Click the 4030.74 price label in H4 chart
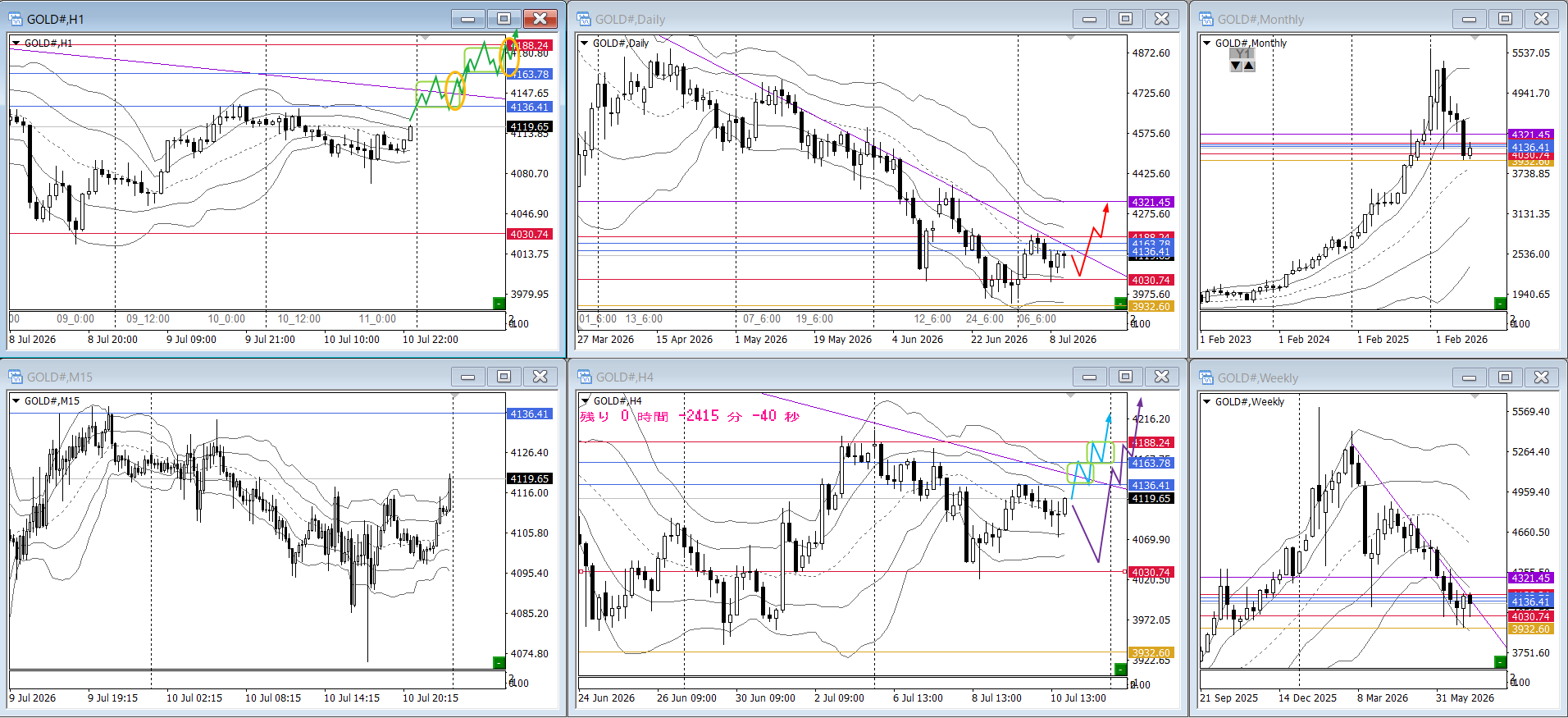Viewport: 1568px width, 718px height. tap(1151, 573)
